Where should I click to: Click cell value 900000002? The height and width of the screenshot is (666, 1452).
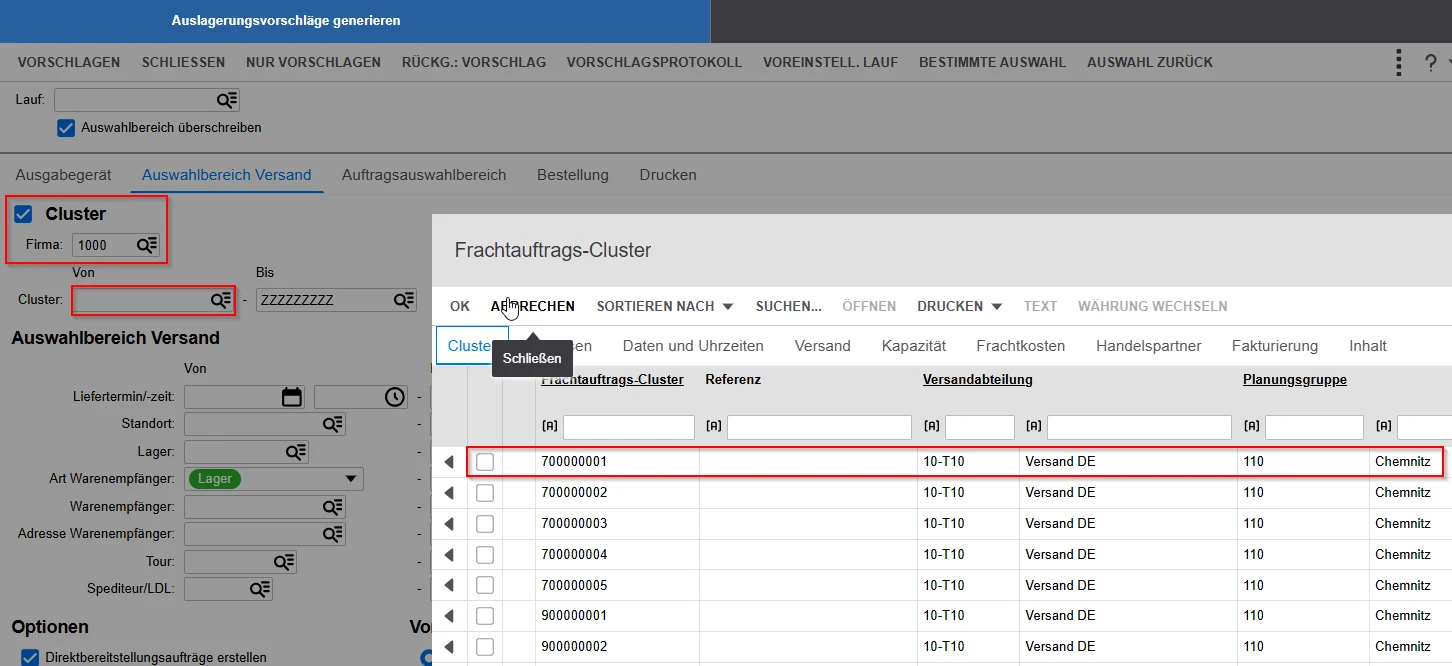574,647
